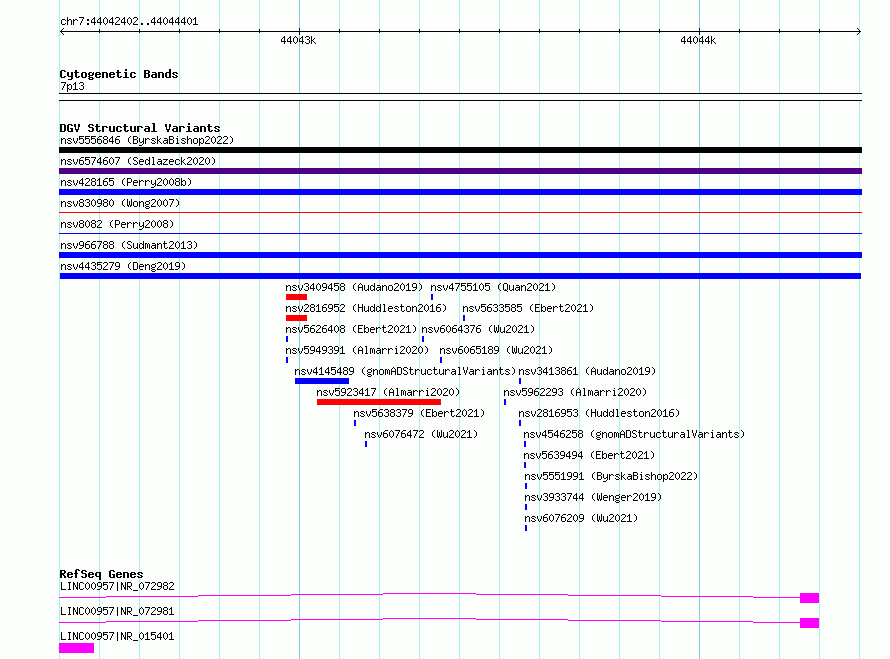890x659 pixels.
Task: Click the red bar under nsv3409458
Action: [x=296, y=297]
